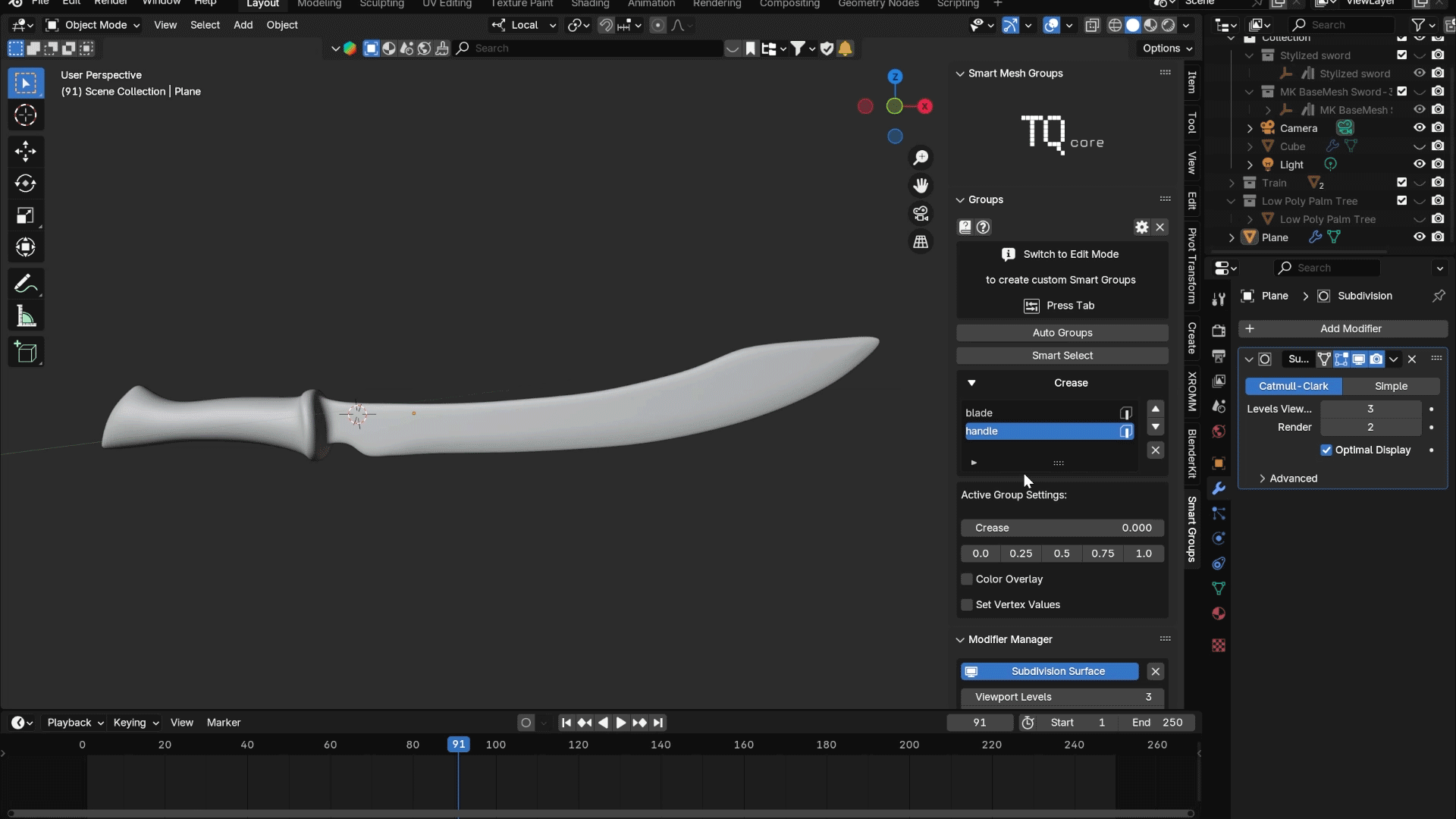Enable the Color Overlay checkbox
1456x819 pixels.
click(x=967, y=579)
